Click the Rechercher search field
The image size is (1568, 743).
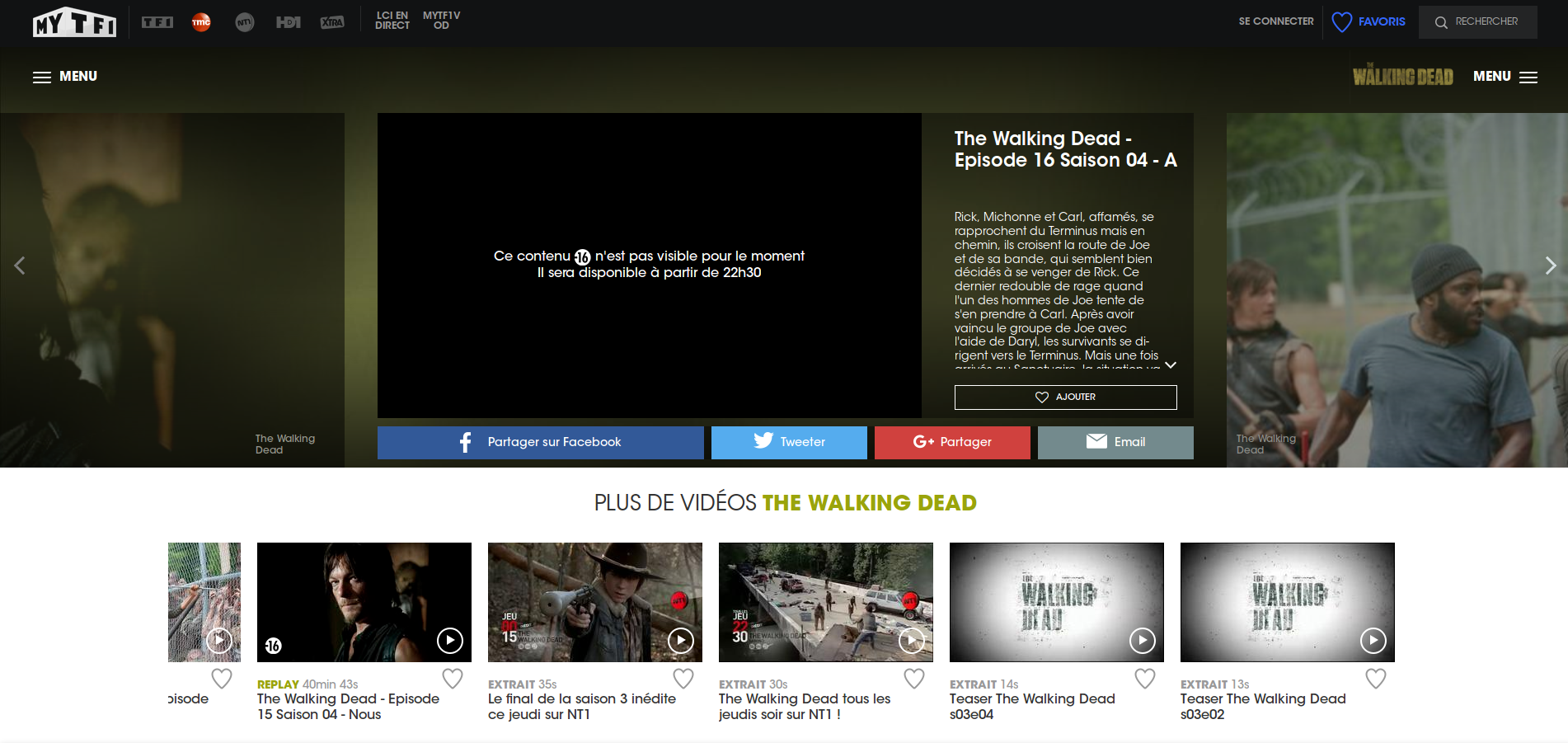pyautogui.click(x=1477, y=22)
